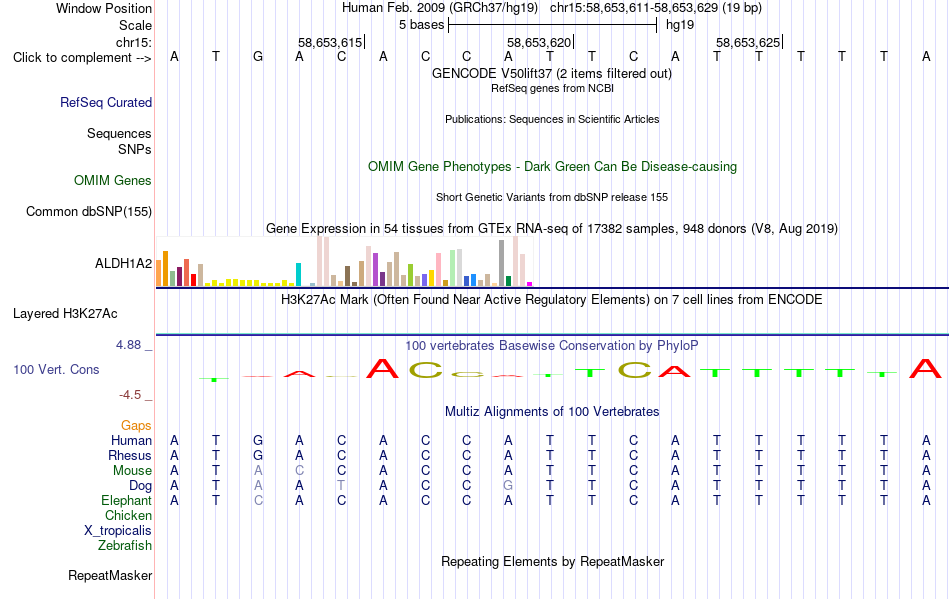The image size is (950, 599).
Task: Click the -4.5 PhyloP lower scale value
Action: 130,395
